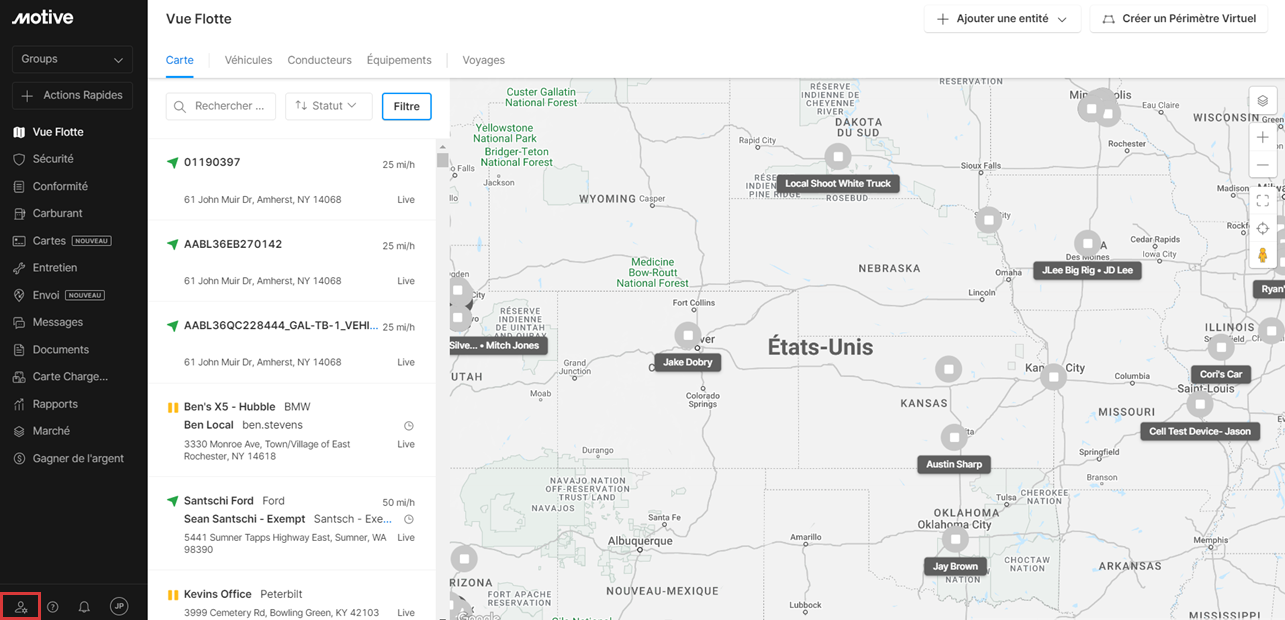
Task: Switch to the Équipements tab
Action: click(x=399, y=60)
